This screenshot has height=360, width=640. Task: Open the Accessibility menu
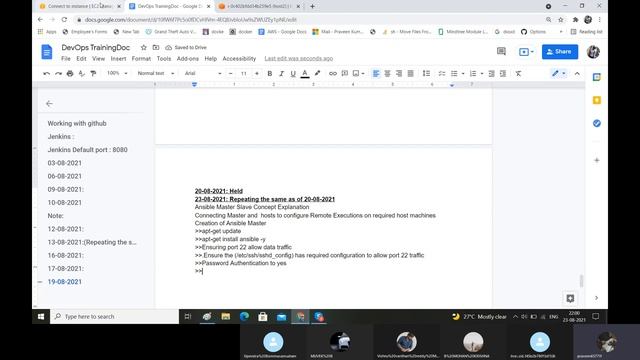(x=239, y=59)
